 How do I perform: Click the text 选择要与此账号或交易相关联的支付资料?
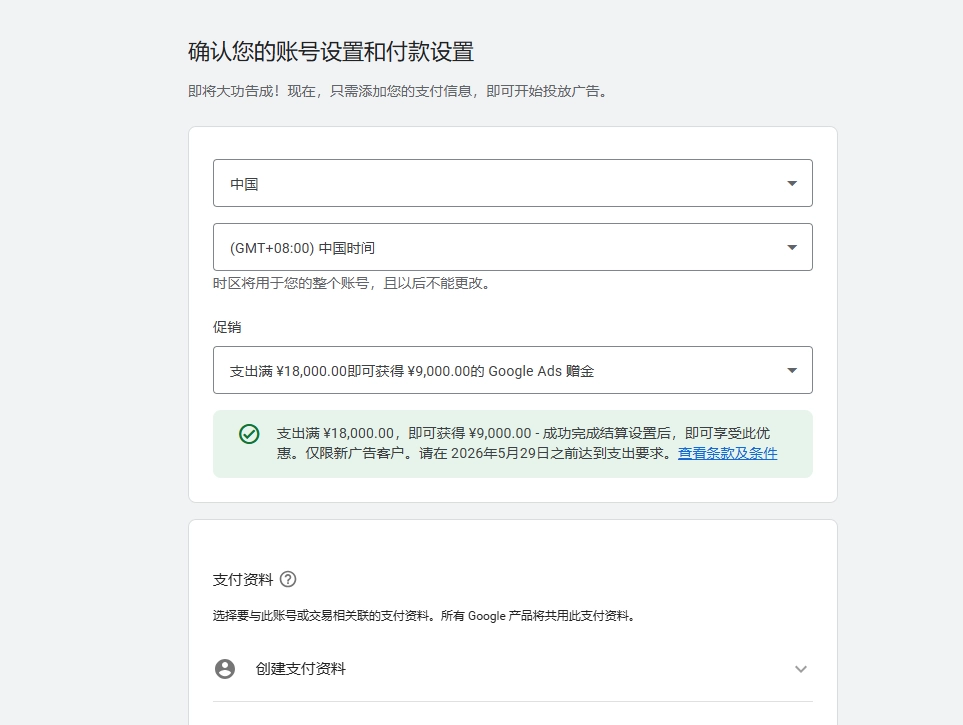[x=425, y=616]
